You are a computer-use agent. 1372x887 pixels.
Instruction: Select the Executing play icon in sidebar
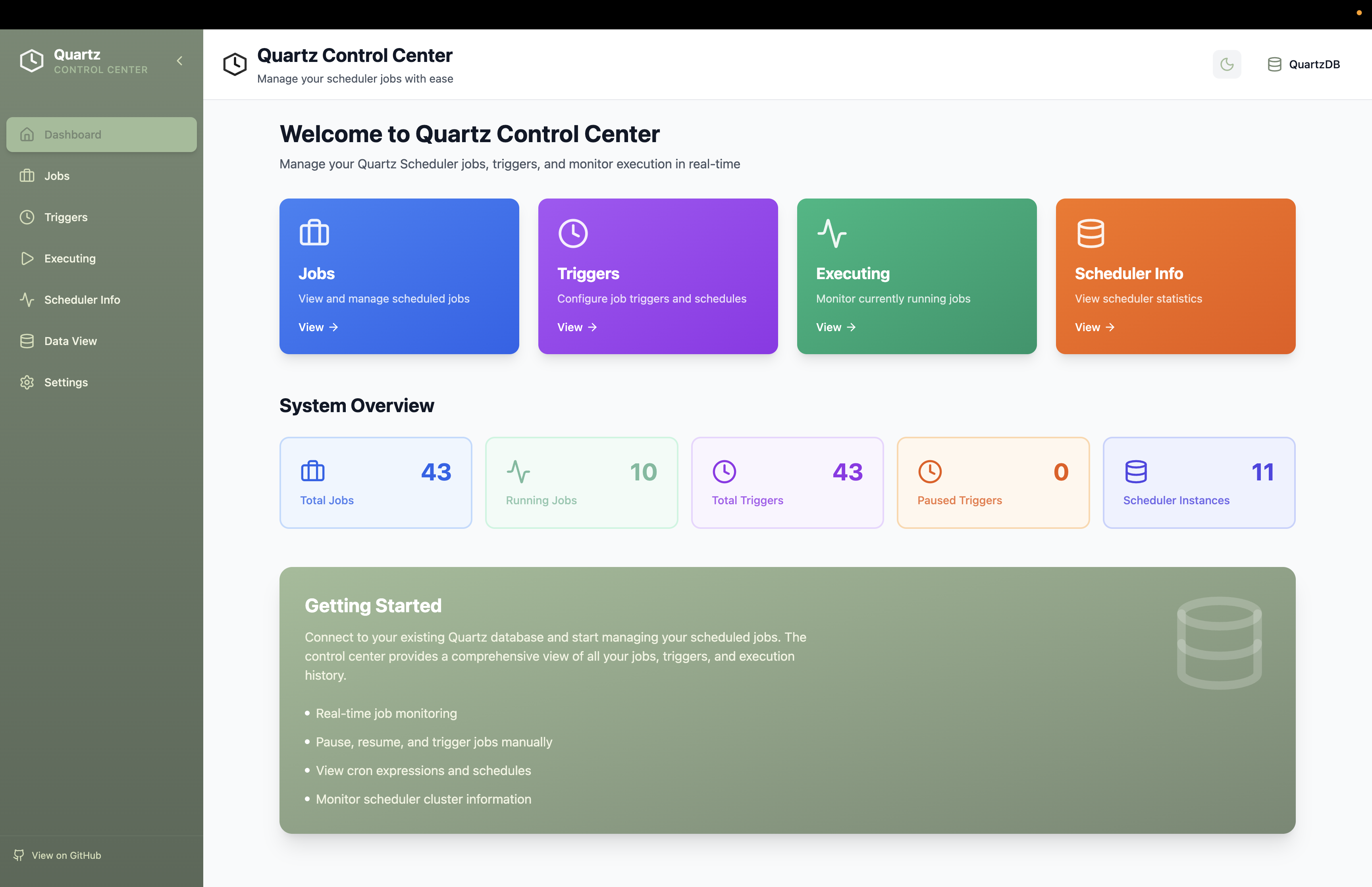pos(27,258)
